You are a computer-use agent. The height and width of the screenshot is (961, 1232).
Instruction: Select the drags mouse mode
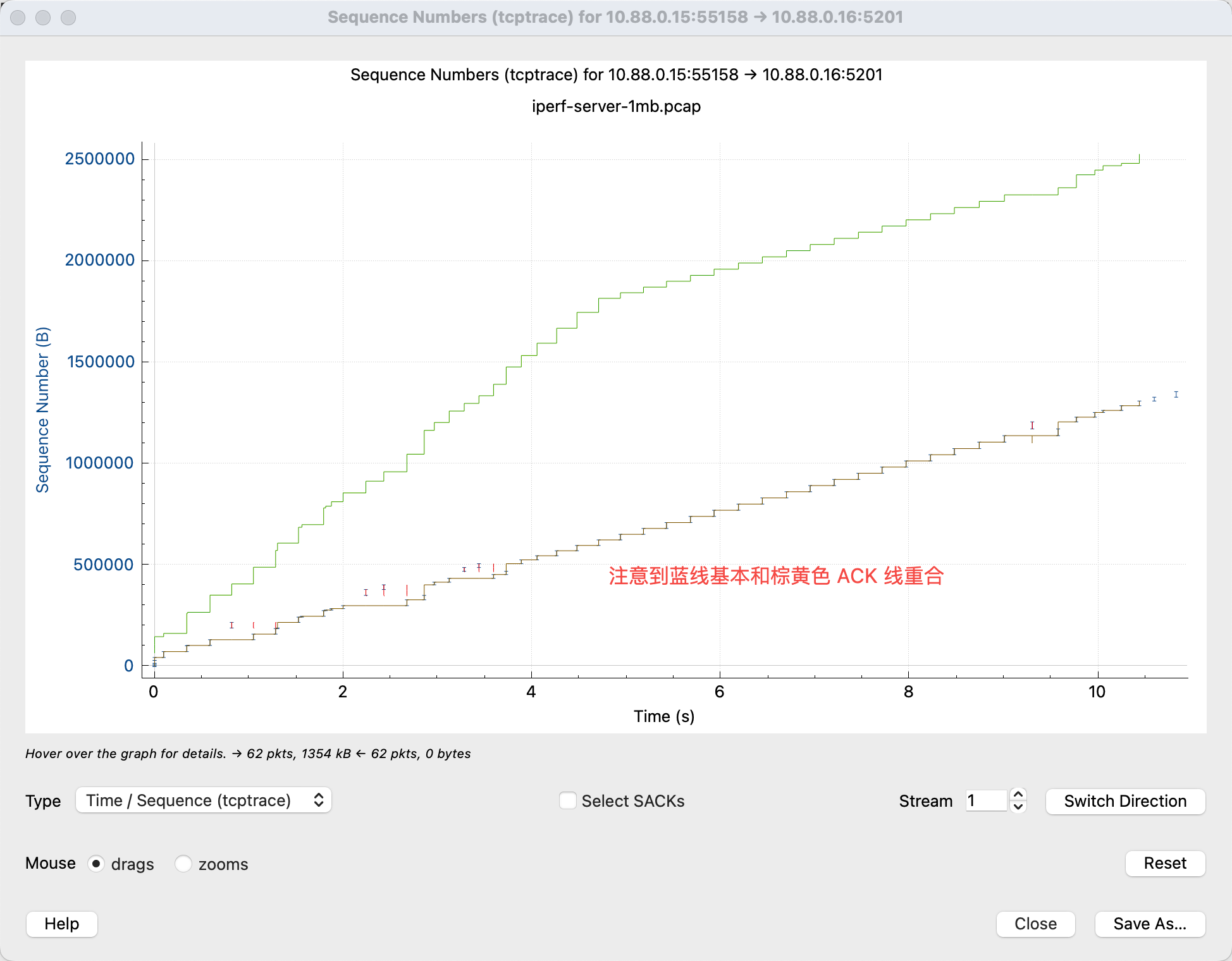click(x=96, y=864)
